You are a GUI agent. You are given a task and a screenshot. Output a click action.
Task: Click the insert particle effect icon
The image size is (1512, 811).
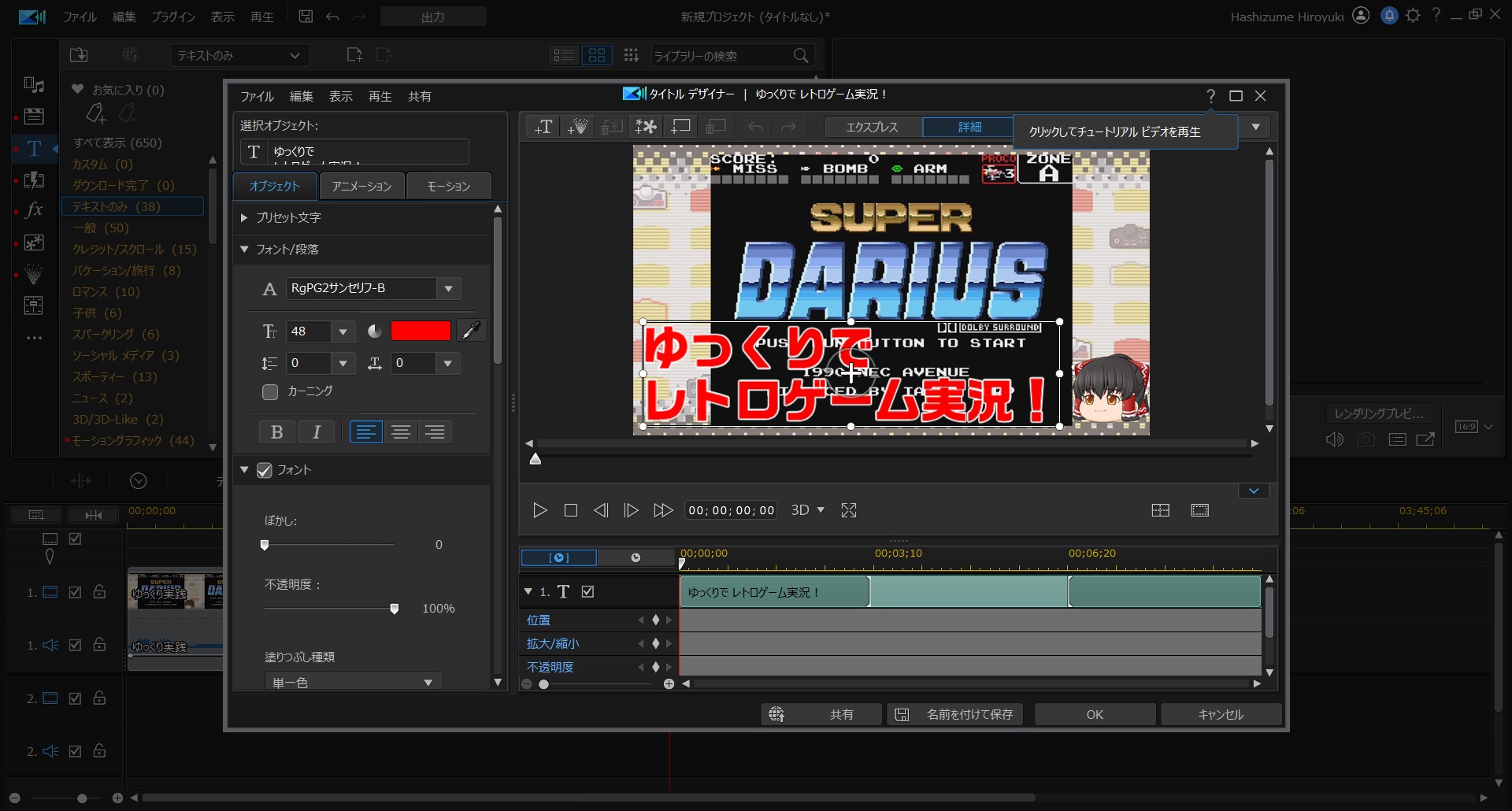(577, 127)
